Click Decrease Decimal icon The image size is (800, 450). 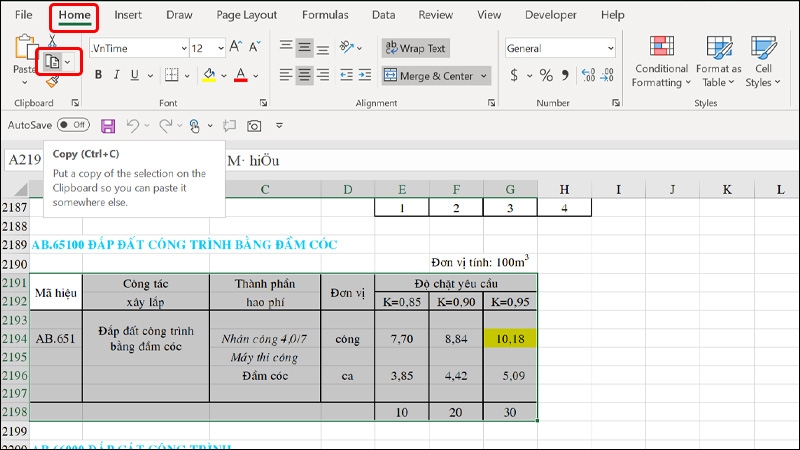607,76
